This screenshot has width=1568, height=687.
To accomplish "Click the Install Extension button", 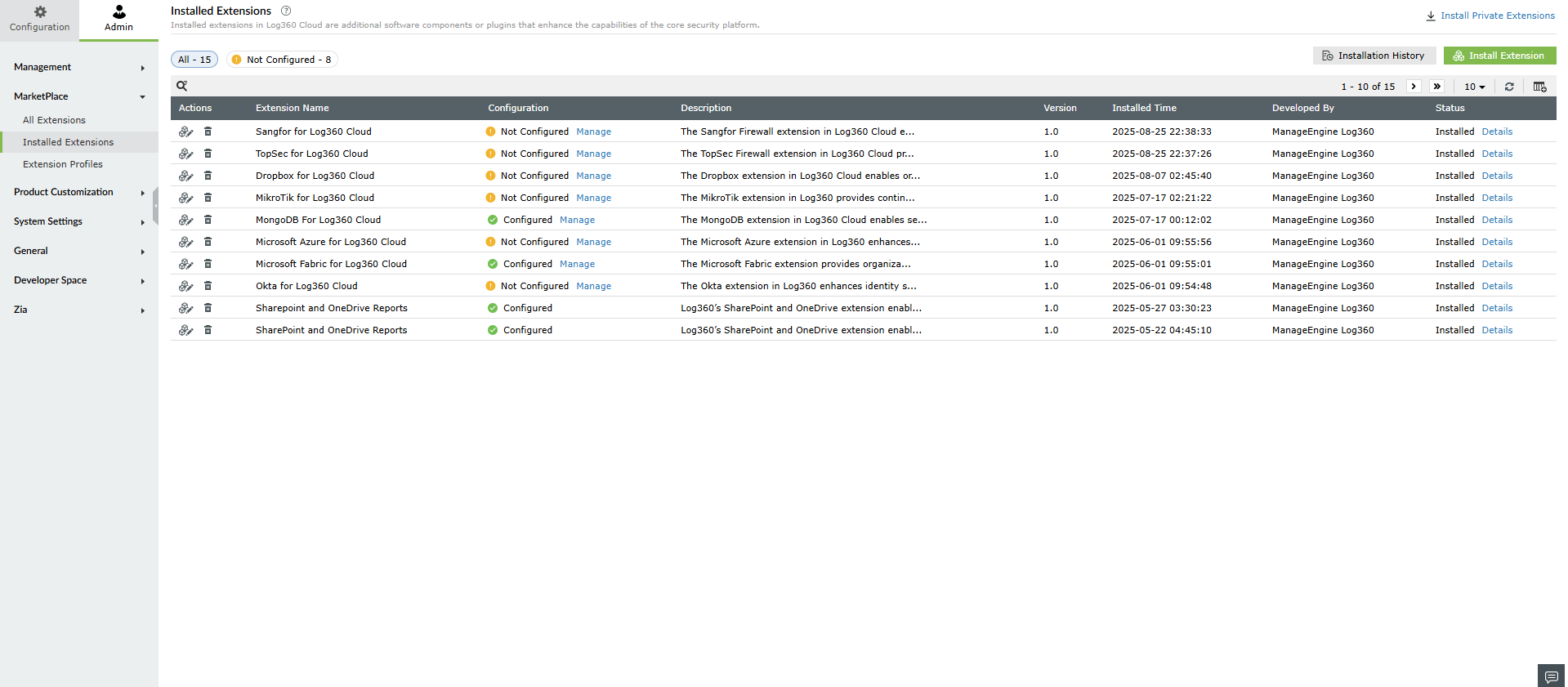I will (1499, 56).
